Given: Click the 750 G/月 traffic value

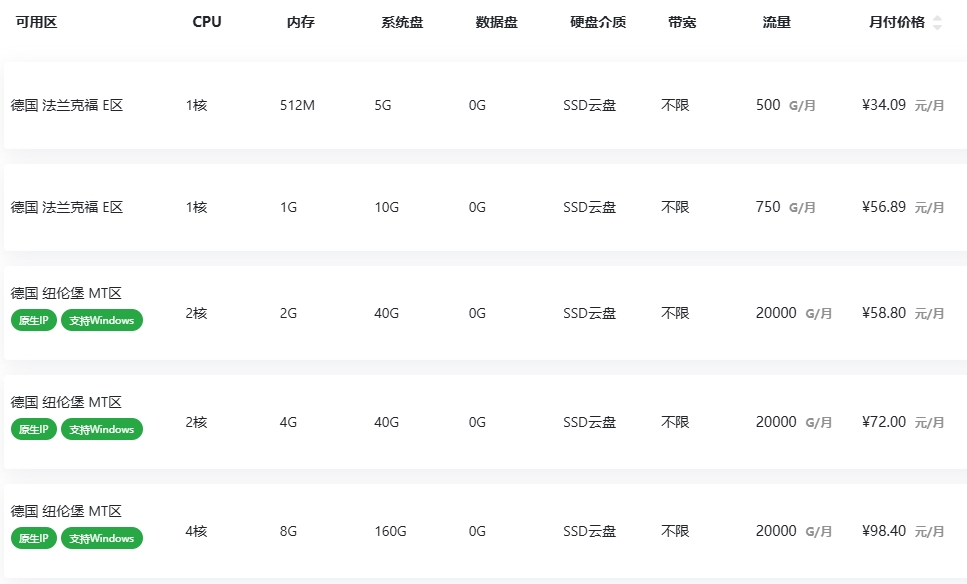Looking at the screenshot, I should tap(785, 207).
